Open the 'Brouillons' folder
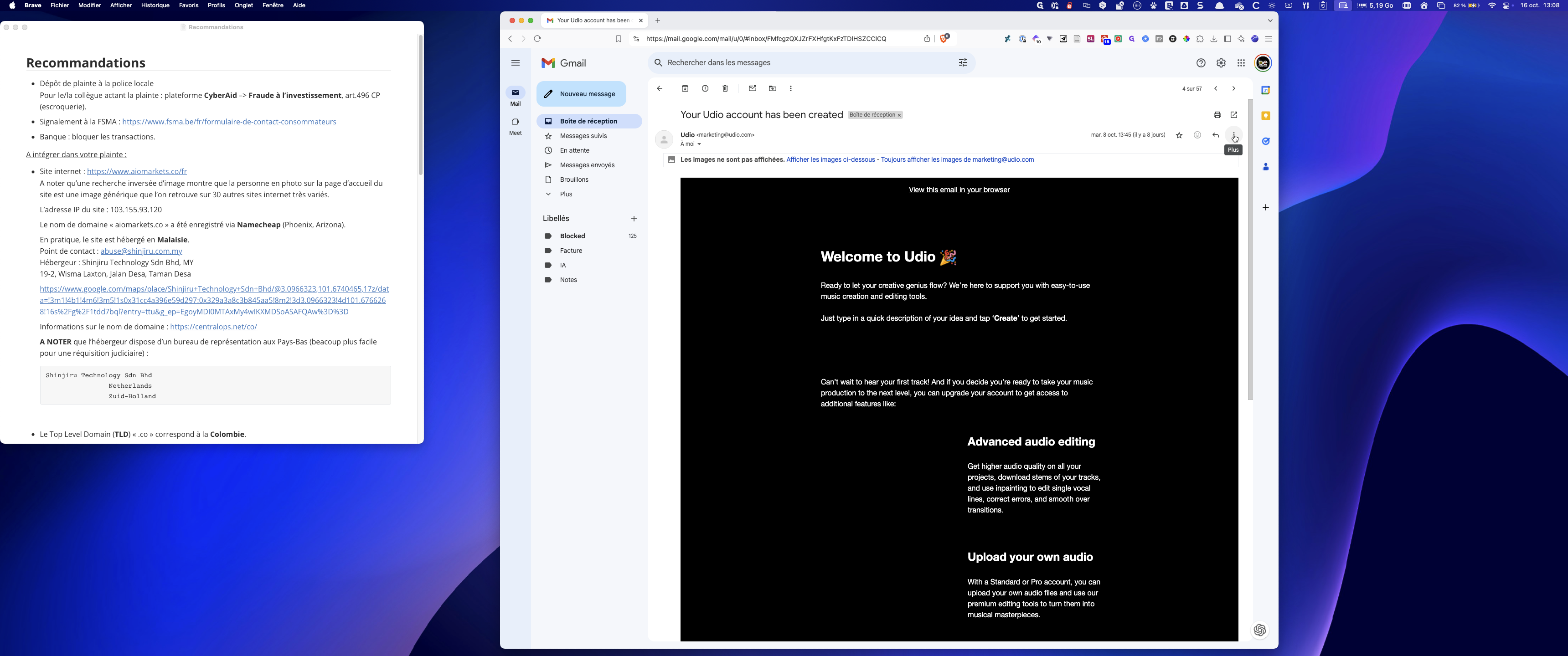 point(589,179)
